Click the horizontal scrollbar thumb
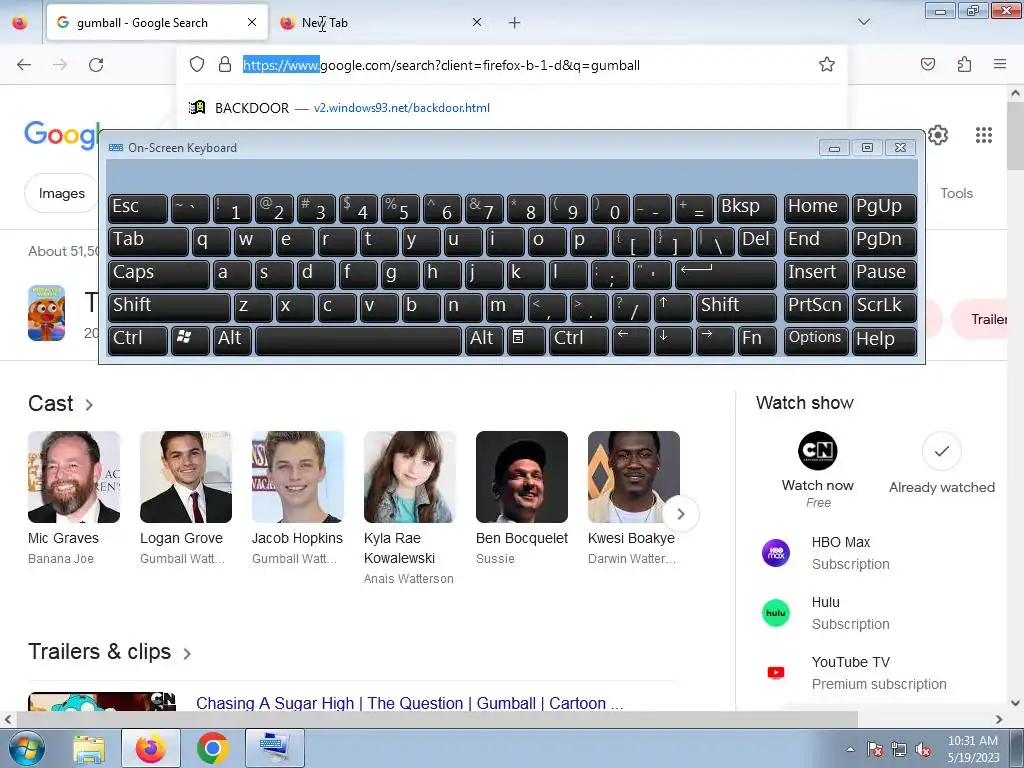1024x768 pixels. pos(437,719)
